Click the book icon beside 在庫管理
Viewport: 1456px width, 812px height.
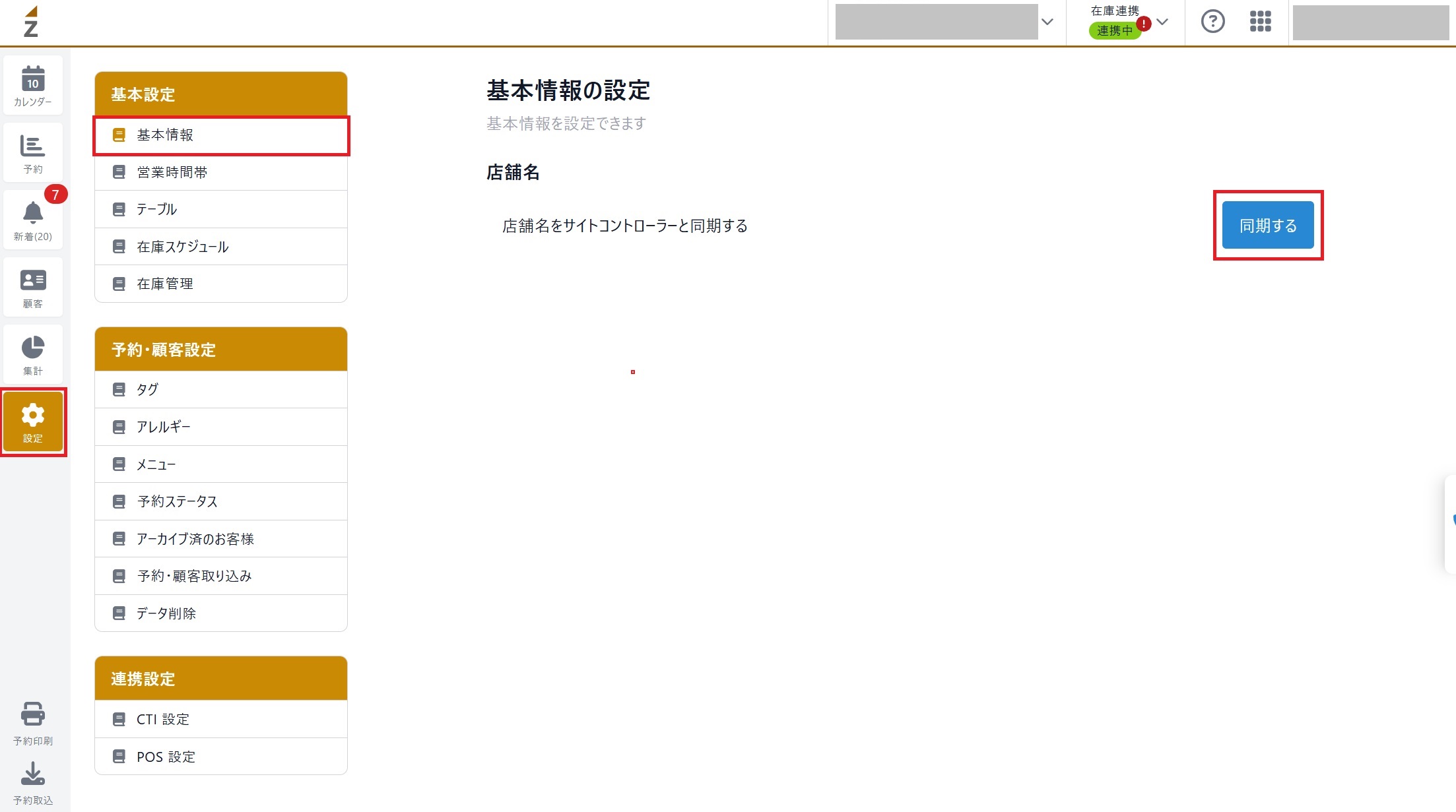pyautogui.click(x=119, y=284)
